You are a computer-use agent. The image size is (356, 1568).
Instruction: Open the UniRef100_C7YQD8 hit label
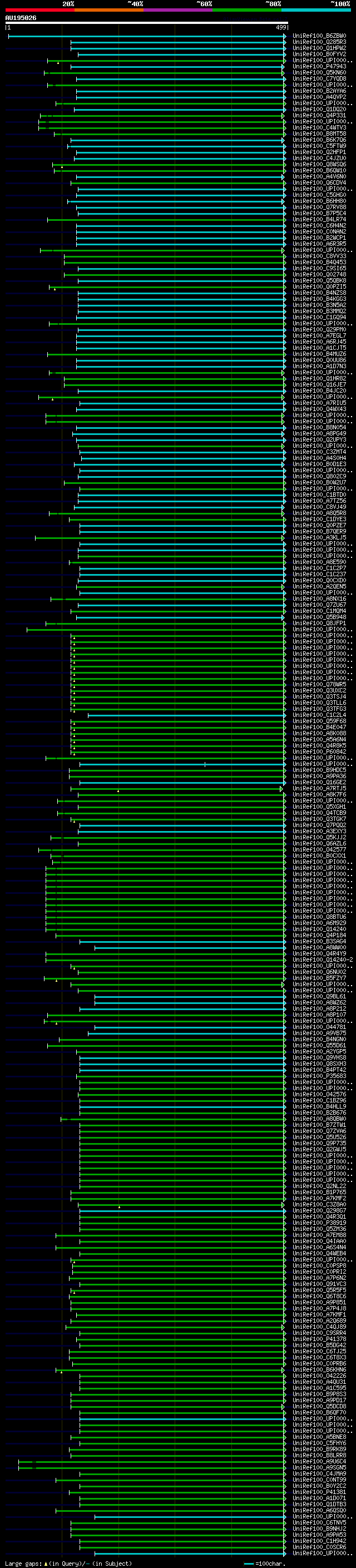point(319,79)
